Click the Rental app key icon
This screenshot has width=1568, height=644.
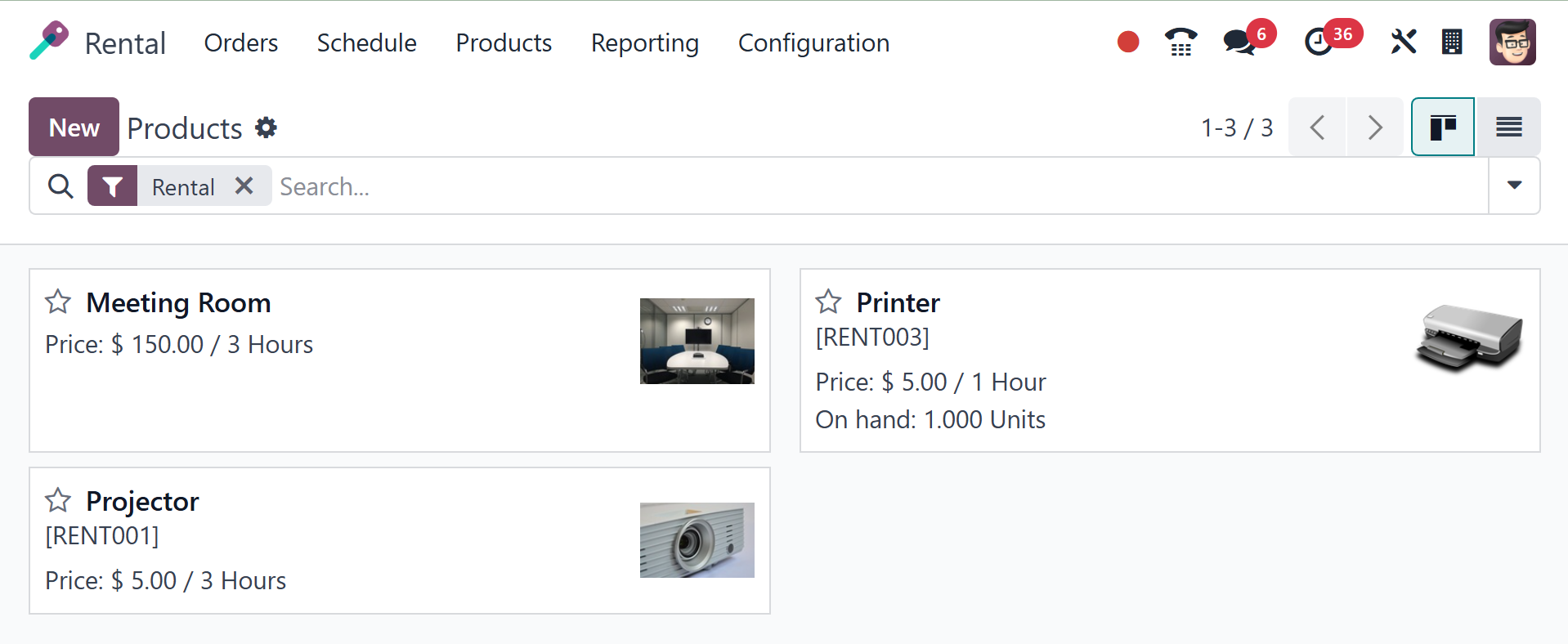point(49,41)
